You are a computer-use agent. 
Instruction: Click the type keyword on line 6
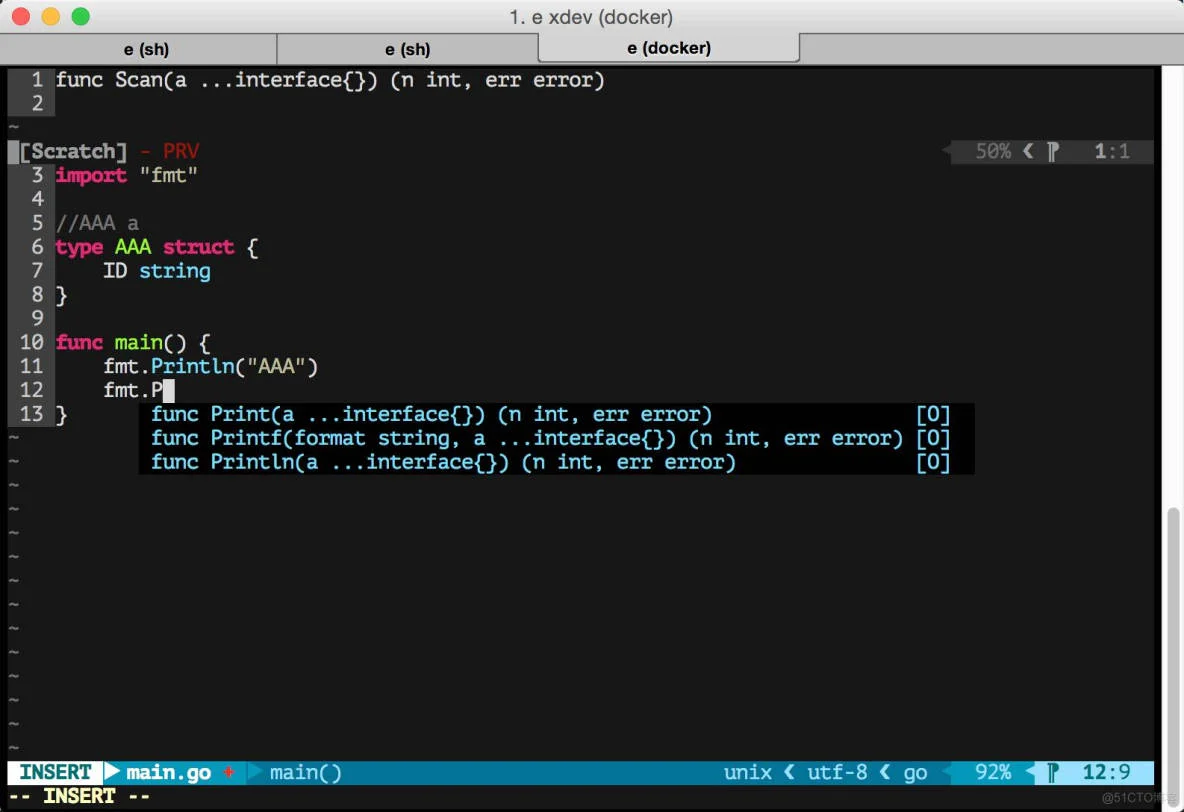pos(79,247)
